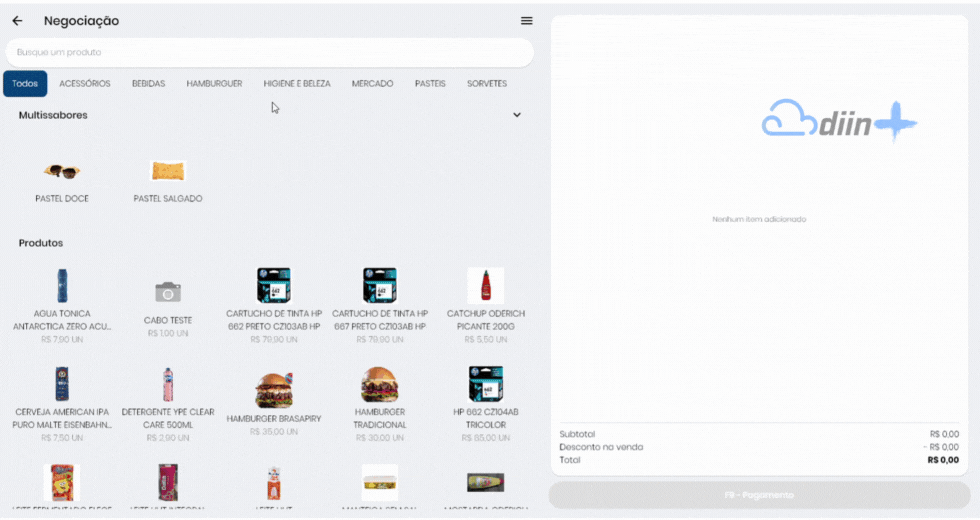Choose Hamburger Tradicional product
This screenshot has height=520, width=980.
pos(380,385)
